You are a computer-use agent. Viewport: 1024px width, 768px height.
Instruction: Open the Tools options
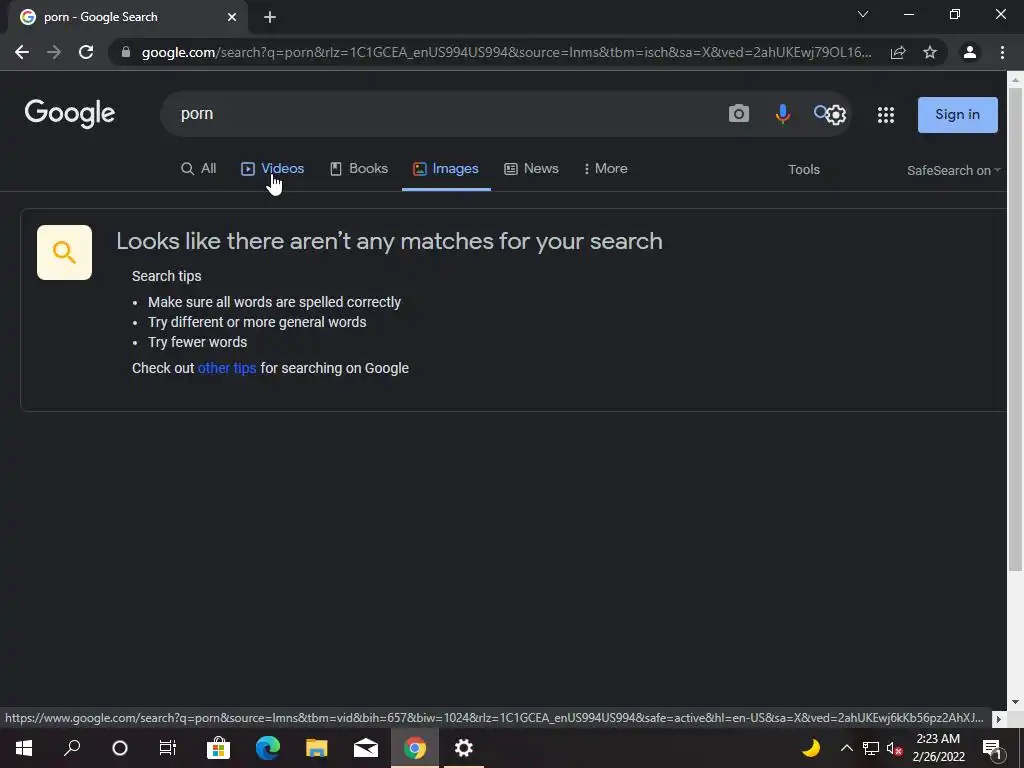[804, 170]
